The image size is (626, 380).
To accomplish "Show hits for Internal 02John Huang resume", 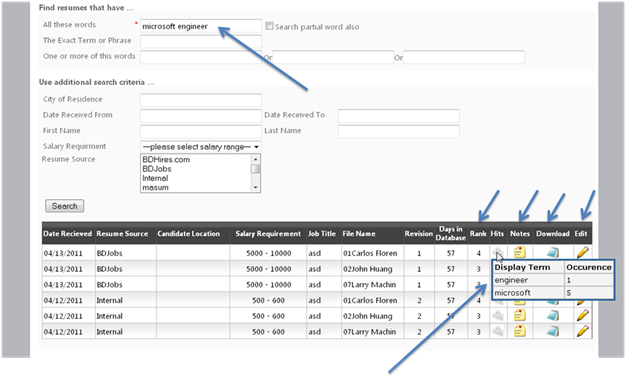I will point(497,316).
